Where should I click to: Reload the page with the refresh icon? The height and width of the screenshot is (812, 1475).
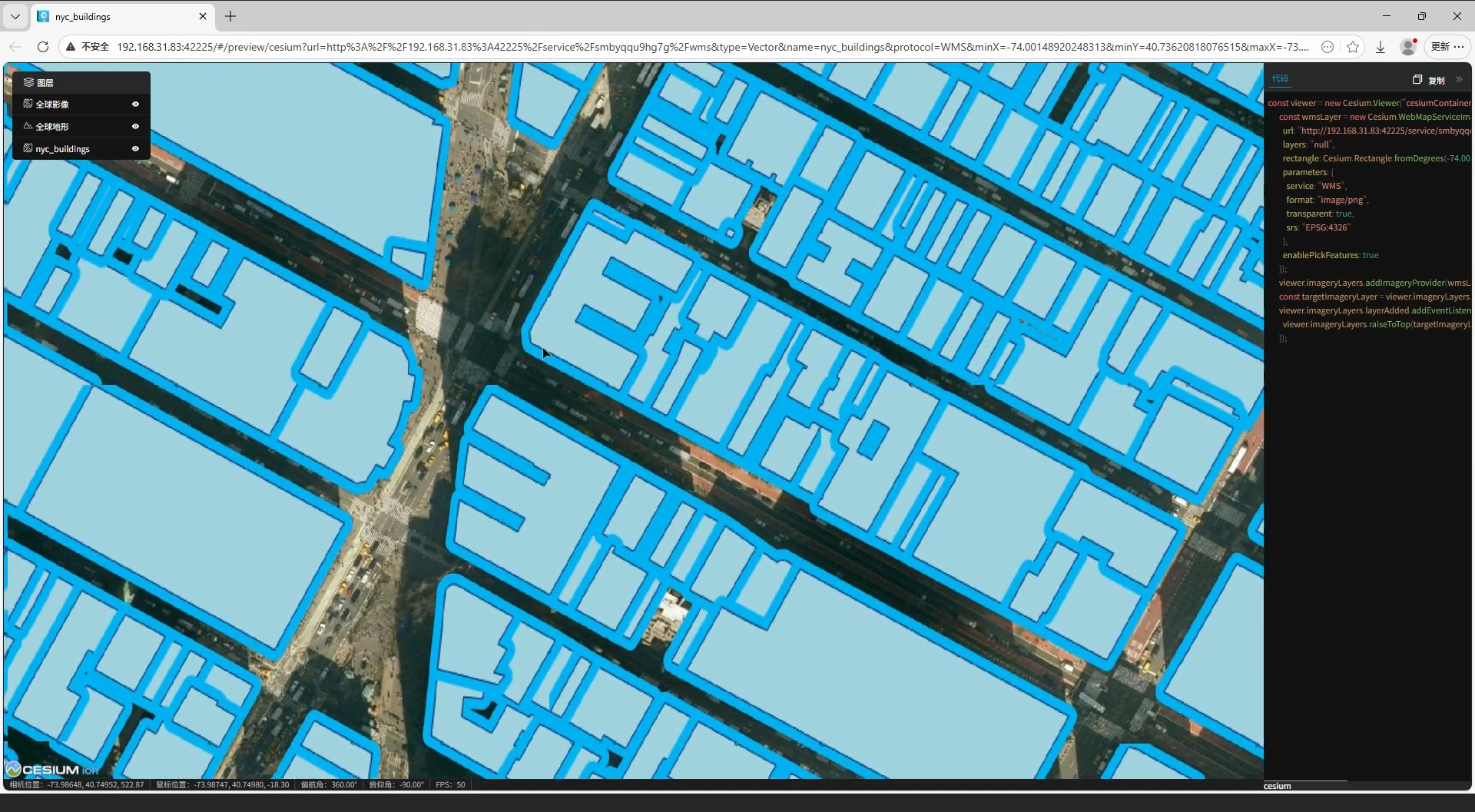[43, 47]
